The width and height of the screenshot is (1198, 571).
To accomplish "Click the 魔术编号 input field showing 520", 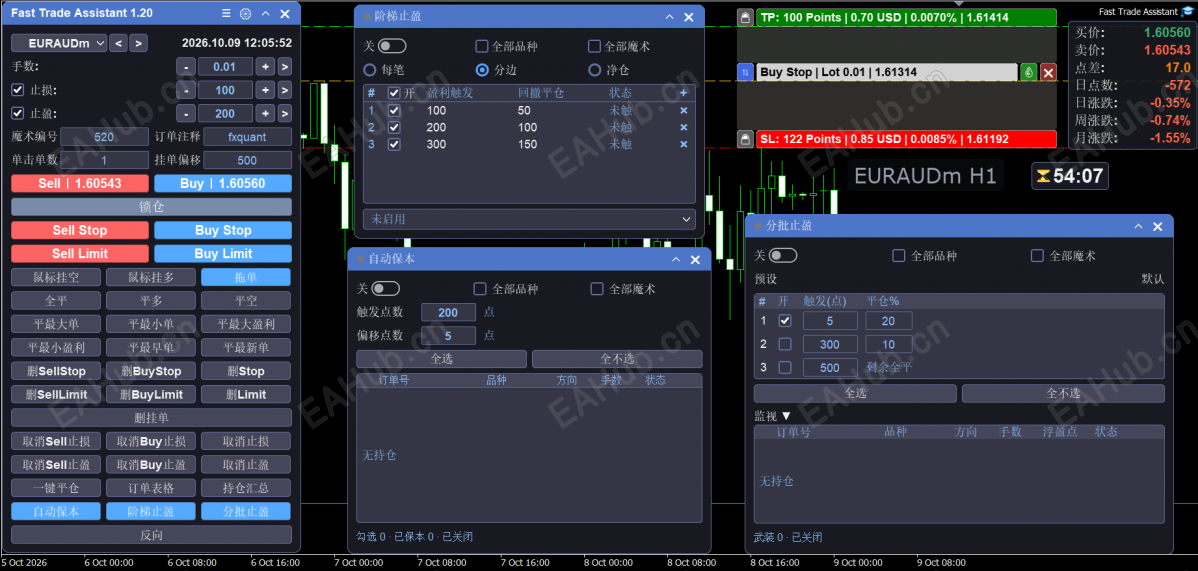I will click(x=105, y=138).
